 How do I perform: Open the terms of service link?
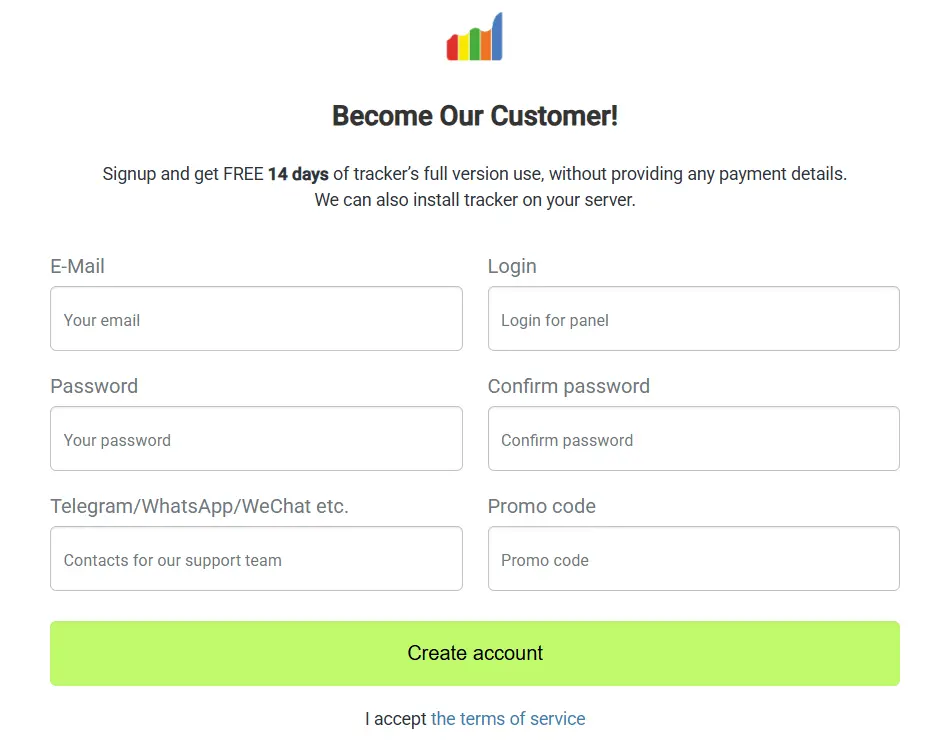(x=507, y=719)
